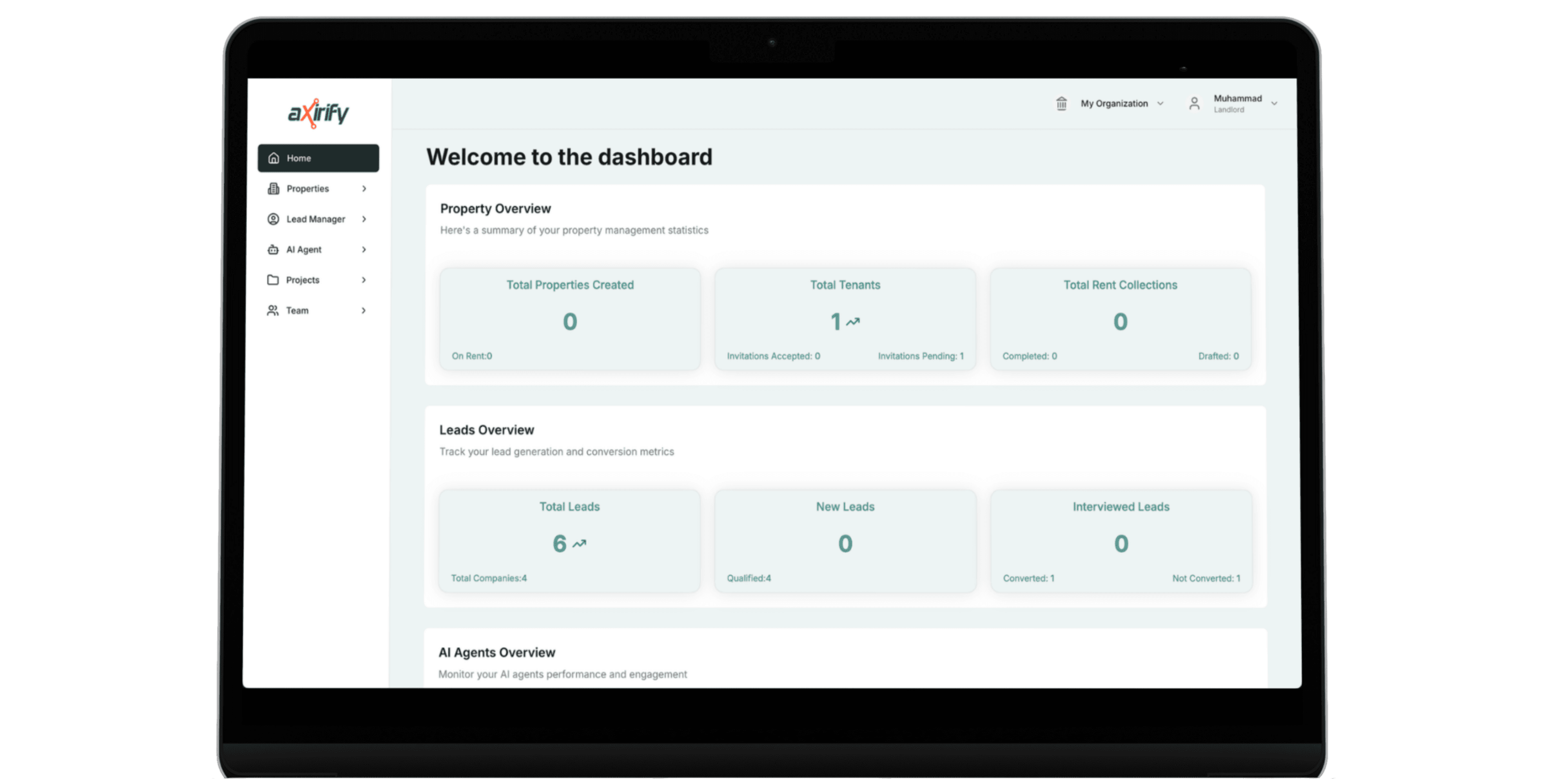Click the user profile avatar icon
Image resolution: width=1568 pixels, height=779 pixels.
pyautogui.click(x=1194, y=104)
